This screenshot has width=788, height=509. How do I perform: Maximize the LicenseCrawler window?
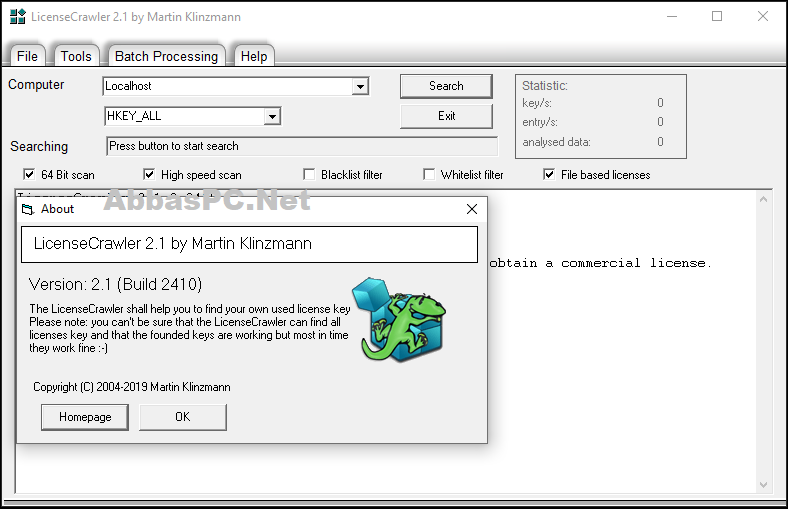(717, 17)
